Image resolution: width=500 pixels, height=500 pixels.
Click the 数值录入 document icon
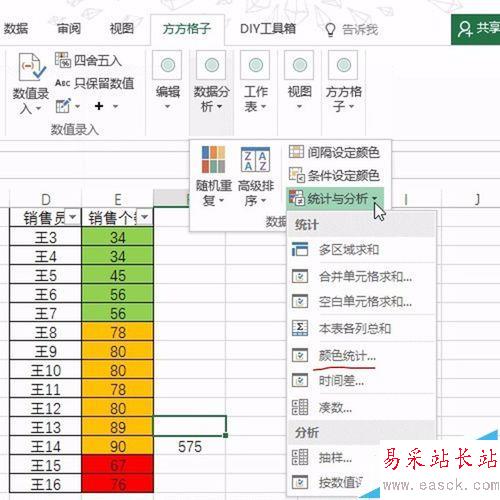pos(32,67)
